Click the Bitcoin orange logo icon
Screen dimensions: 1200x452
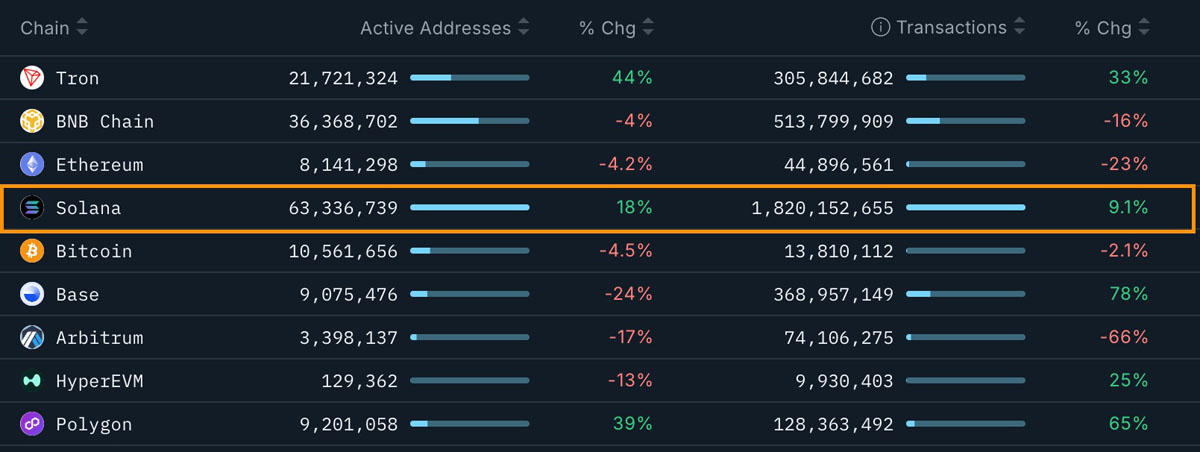click(32, 251)
